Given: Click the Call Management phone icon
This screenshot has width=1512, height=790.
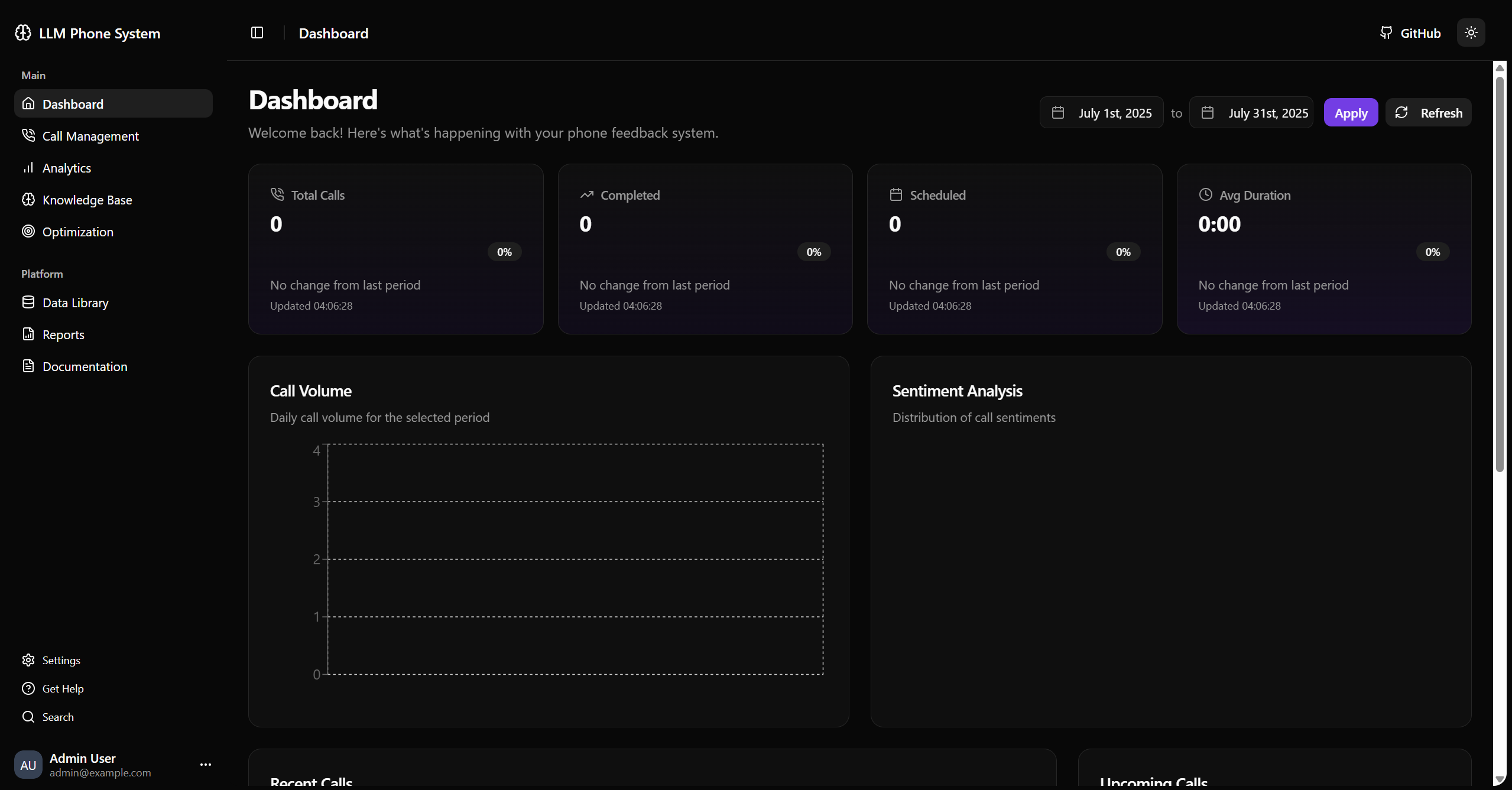Looking at the screenshot, I should tap(28, 136).
